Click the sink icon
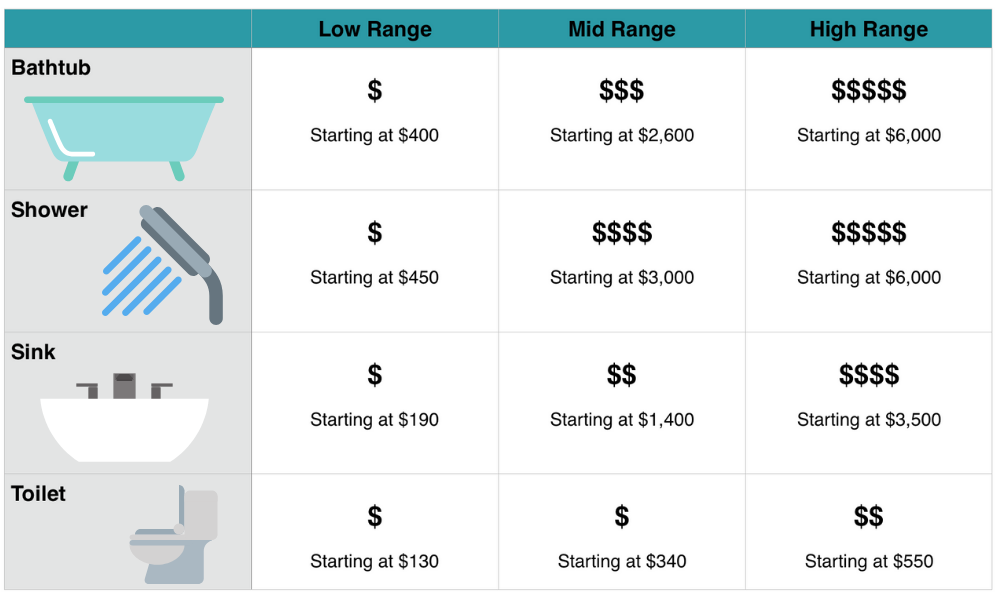This screenshot has height=600, width=1000. [x=124, y=418]
